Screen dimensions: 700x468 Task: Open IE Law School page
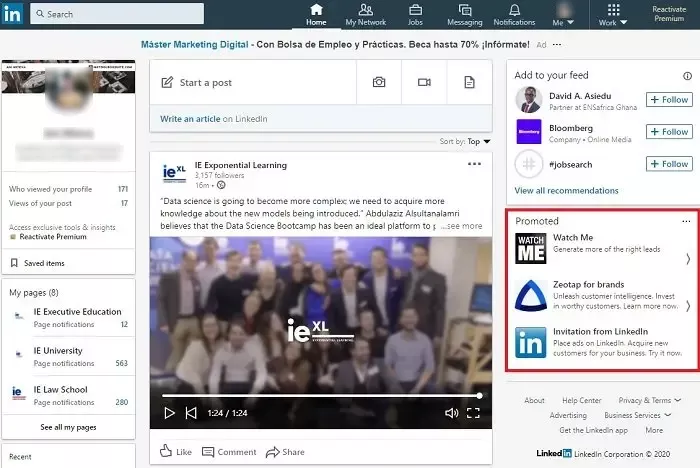point(60,389)
